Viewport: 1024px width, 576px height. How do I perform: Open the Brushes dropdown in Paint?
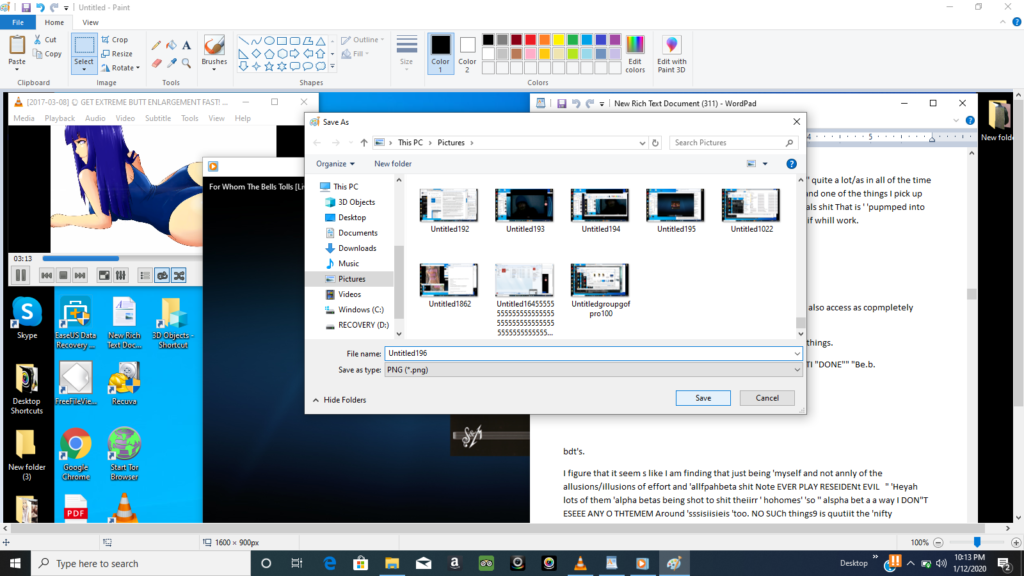pyautogui.click(x=214, y=54)
